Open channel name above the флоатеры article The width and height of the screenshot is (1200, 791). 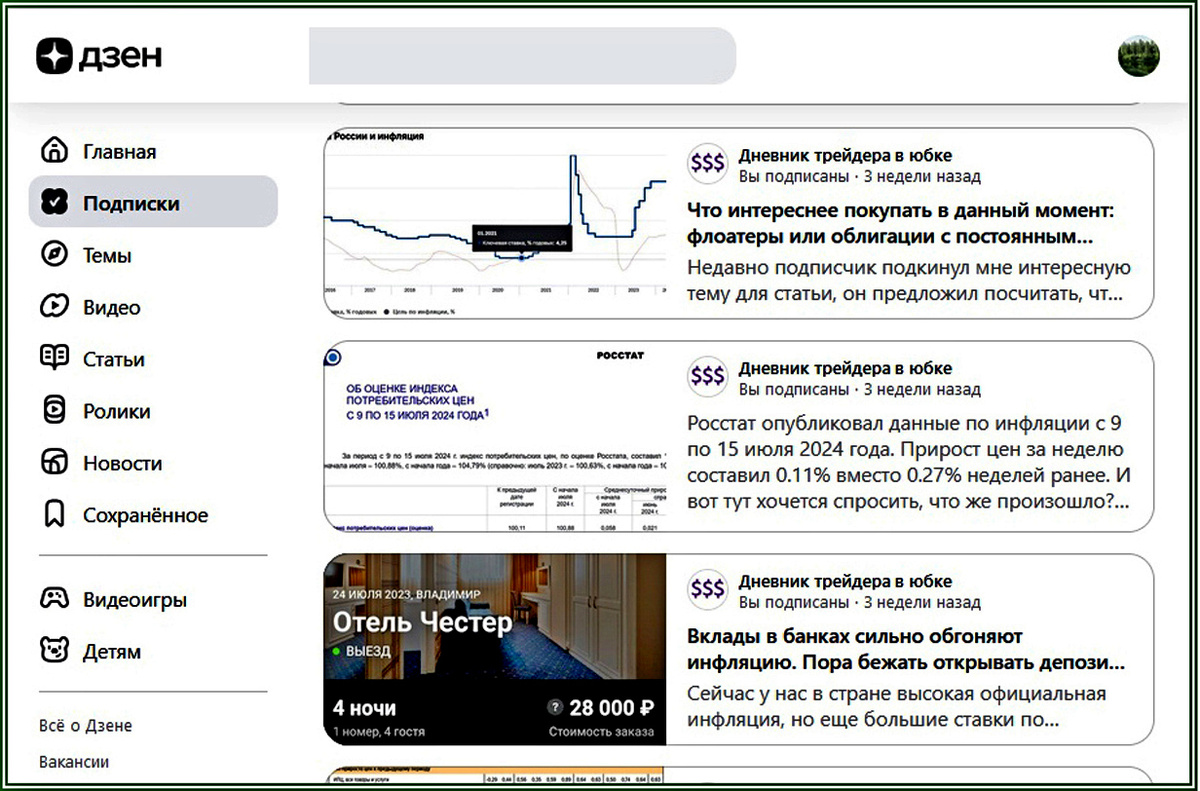(845, 155)
